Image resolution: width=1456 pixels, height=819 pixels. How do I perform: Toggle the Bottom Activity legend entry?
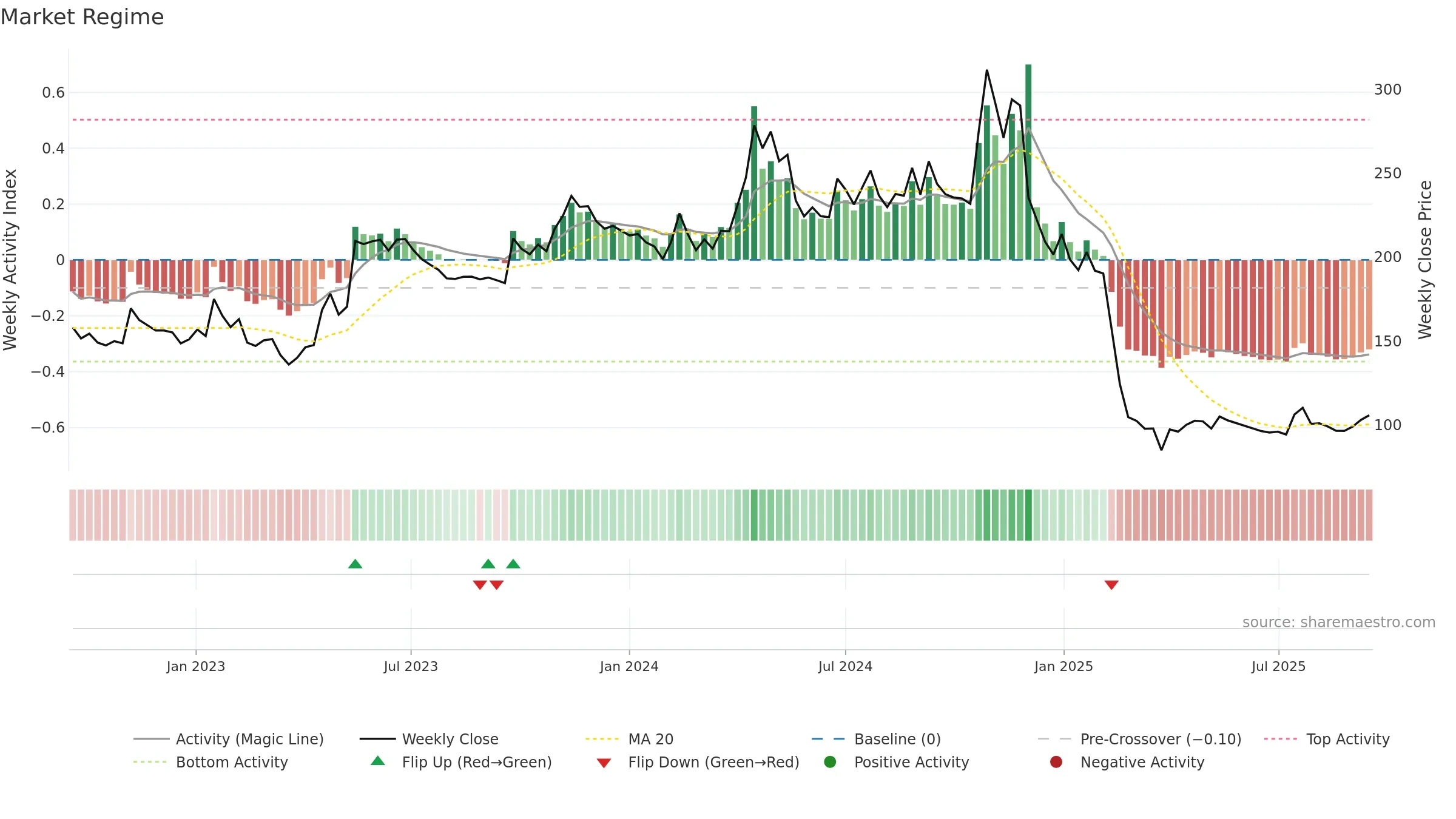point(211,762)
